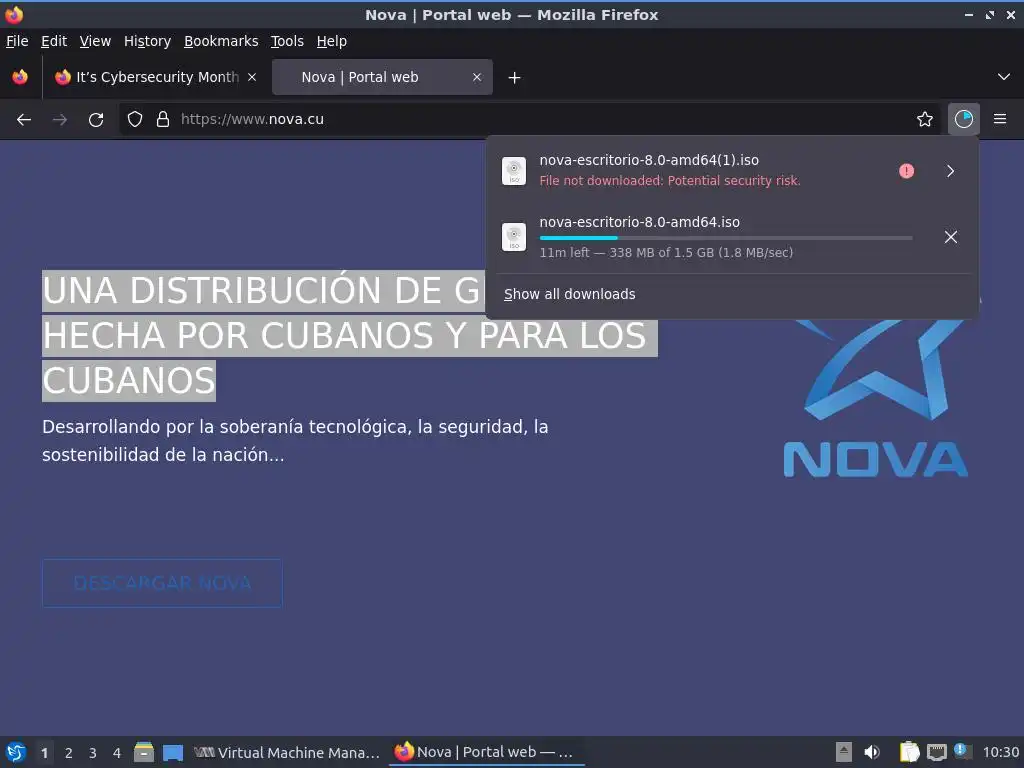The image size is (1024, 768).
Task: Open the tracking protection shield icon
Action: click(x=135, y=120)
